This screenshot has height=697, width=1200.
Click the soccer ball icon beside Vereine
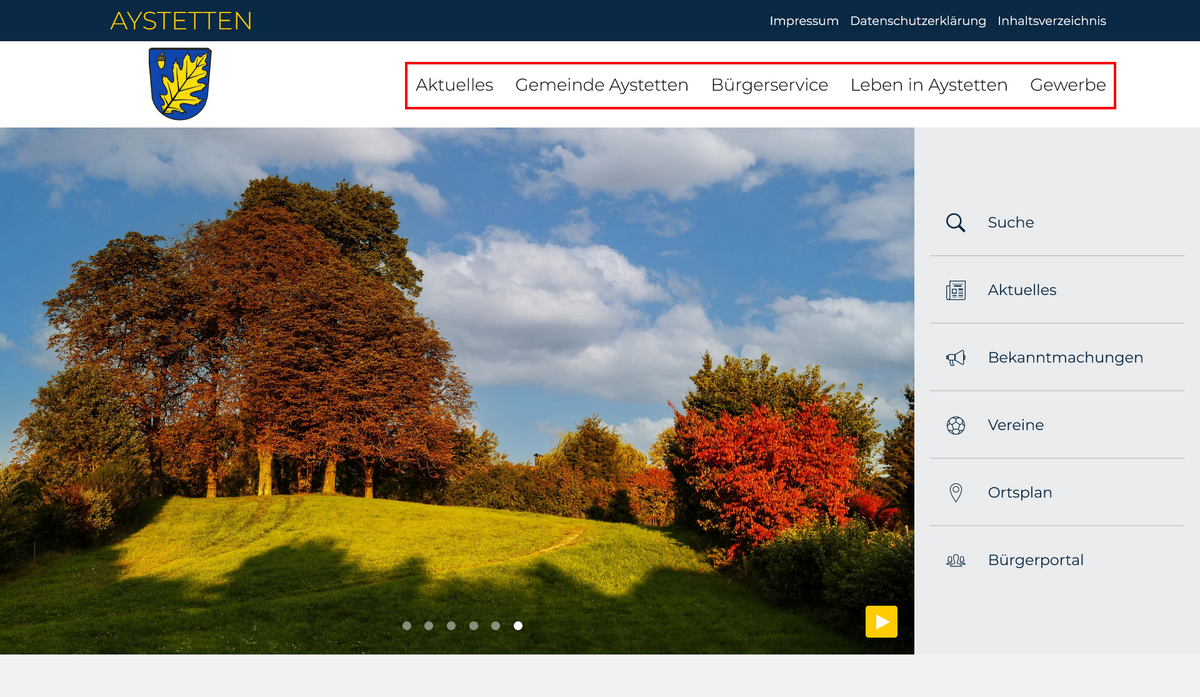[x=955, y=425]
